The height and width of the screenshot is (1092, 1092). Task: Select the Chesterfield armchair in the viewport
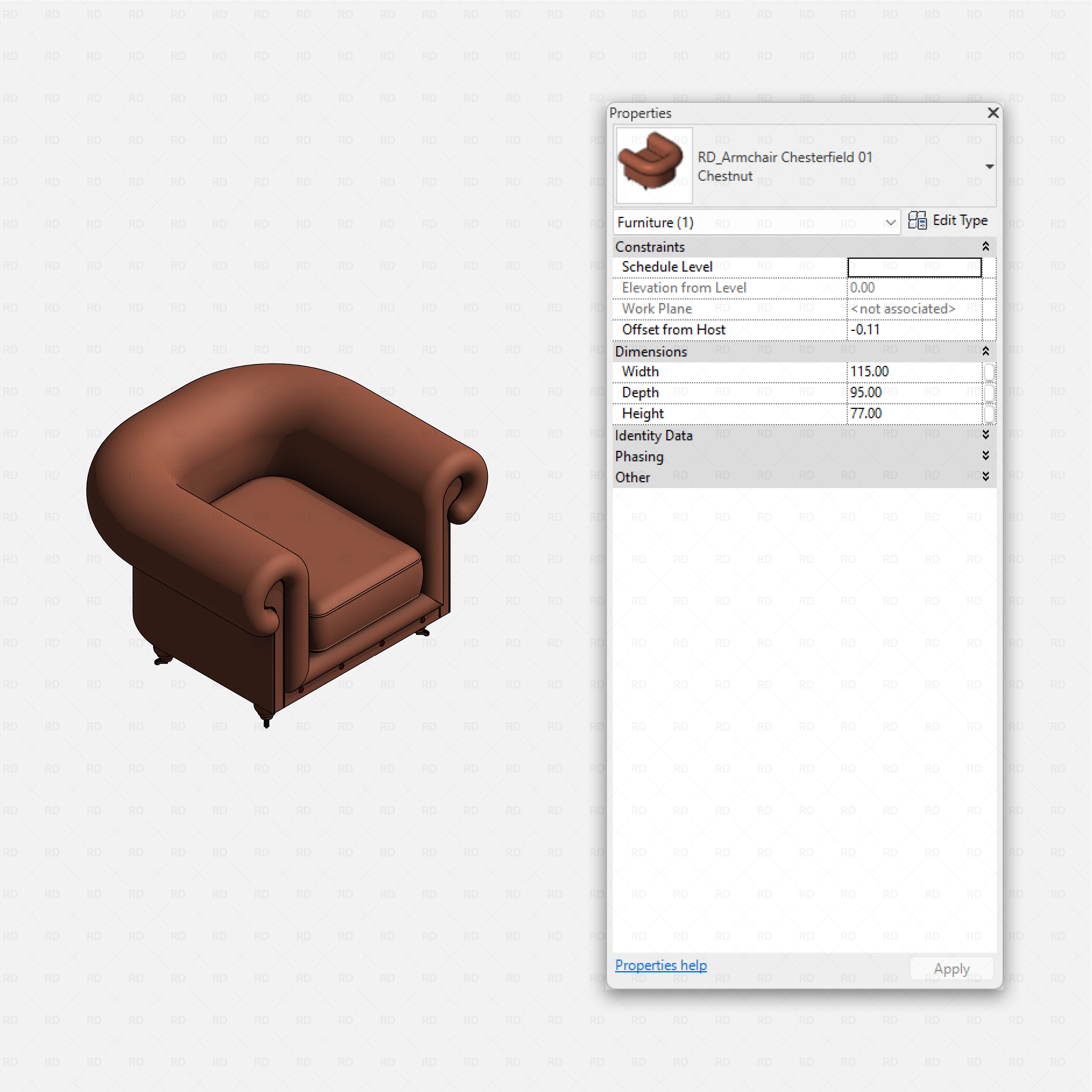click(283, 537)
